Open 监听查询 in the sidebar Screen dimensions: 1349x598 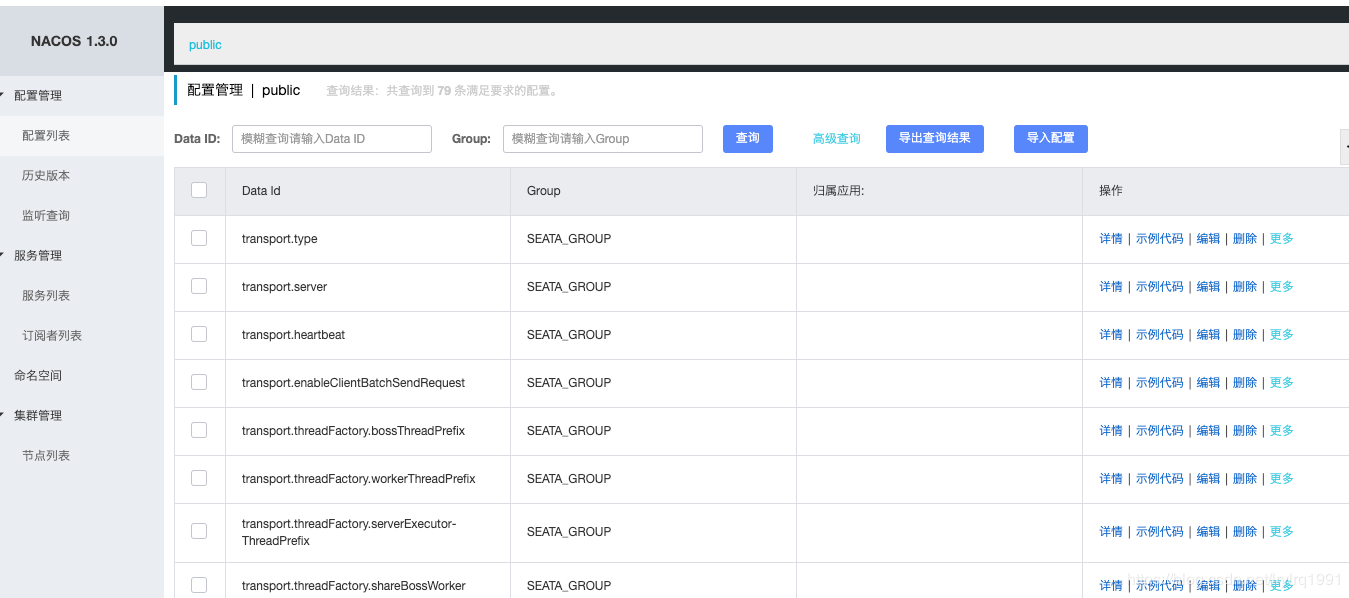point(46,215)
